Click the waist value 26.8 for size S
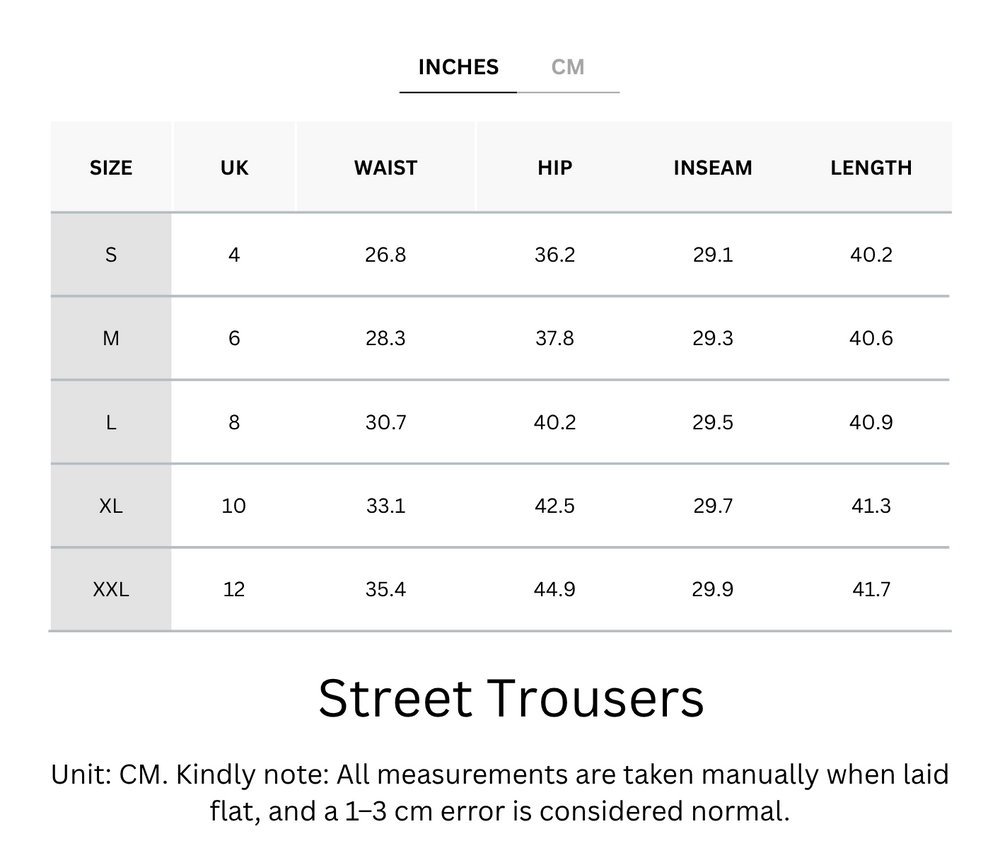Screen dimensions: 1000x853 pyautogui.click(x=385, y=254)
